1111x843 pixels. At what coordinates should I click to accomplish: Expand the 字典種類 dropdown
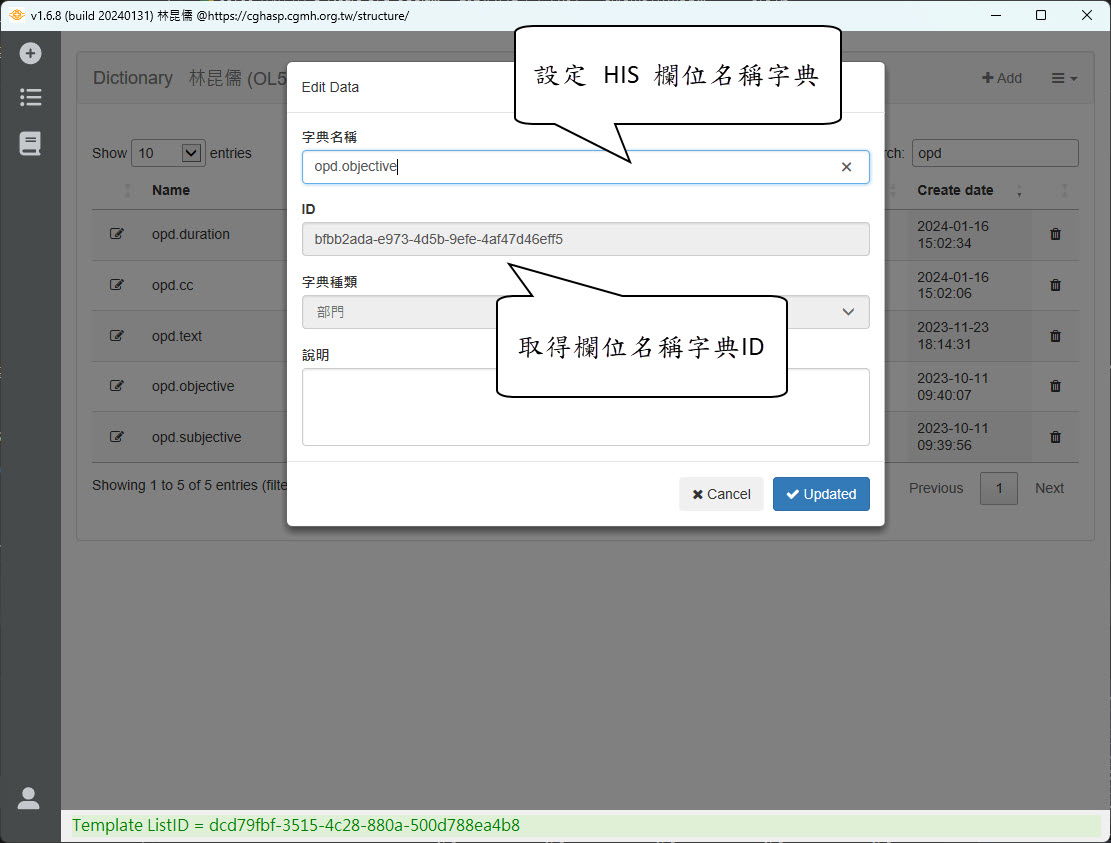pyautogui.click(x=585, y=312)
